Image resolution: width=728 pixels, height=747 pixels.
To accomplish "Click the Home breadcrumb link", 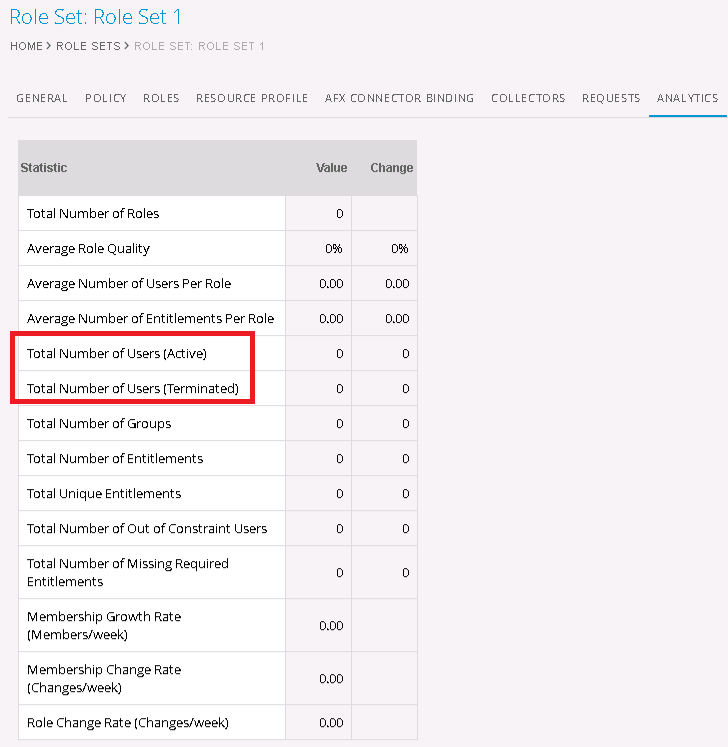I will pyautogui.click(x=27, y=46).
